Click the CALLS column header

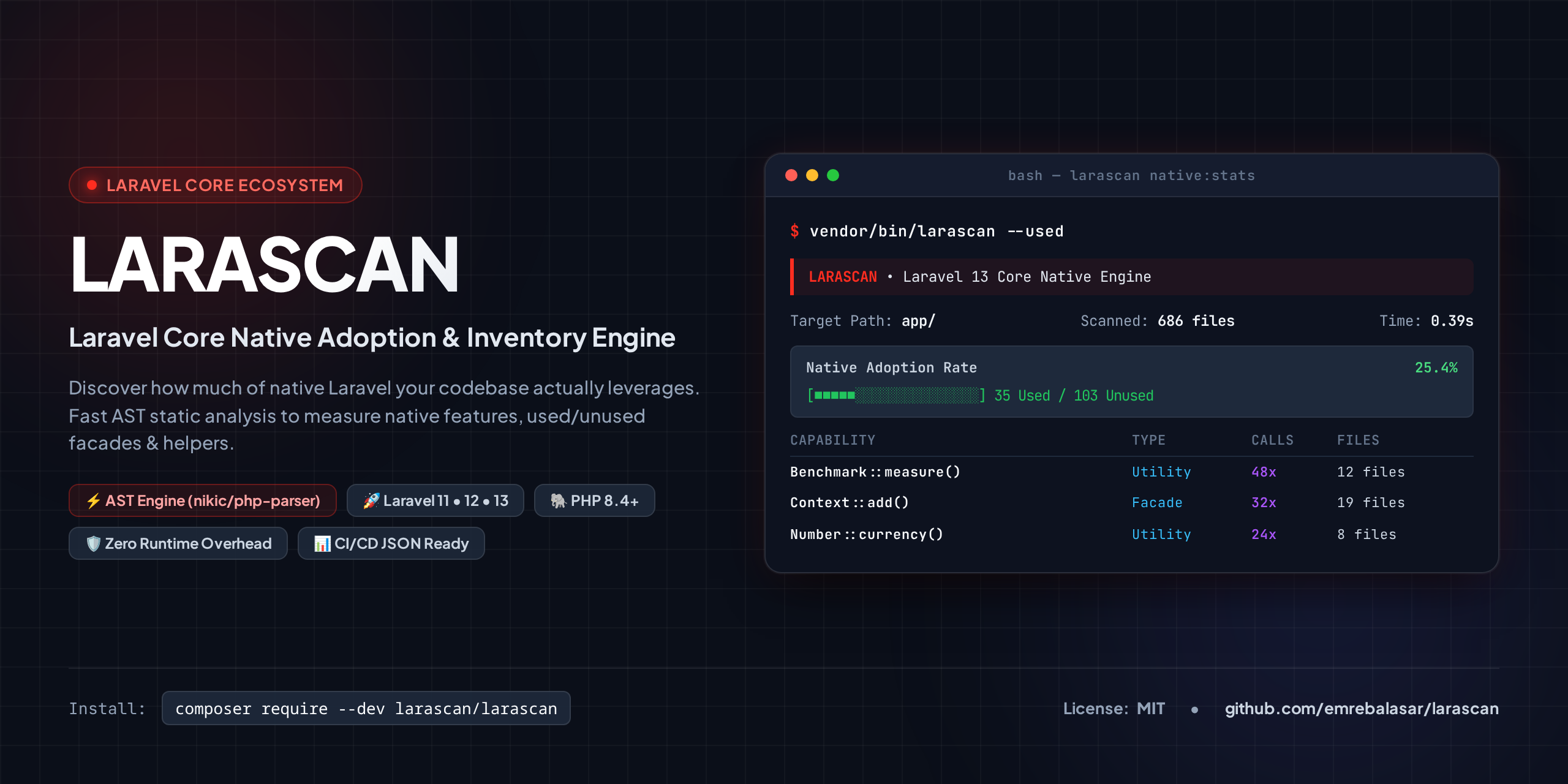coord(1272,440)
